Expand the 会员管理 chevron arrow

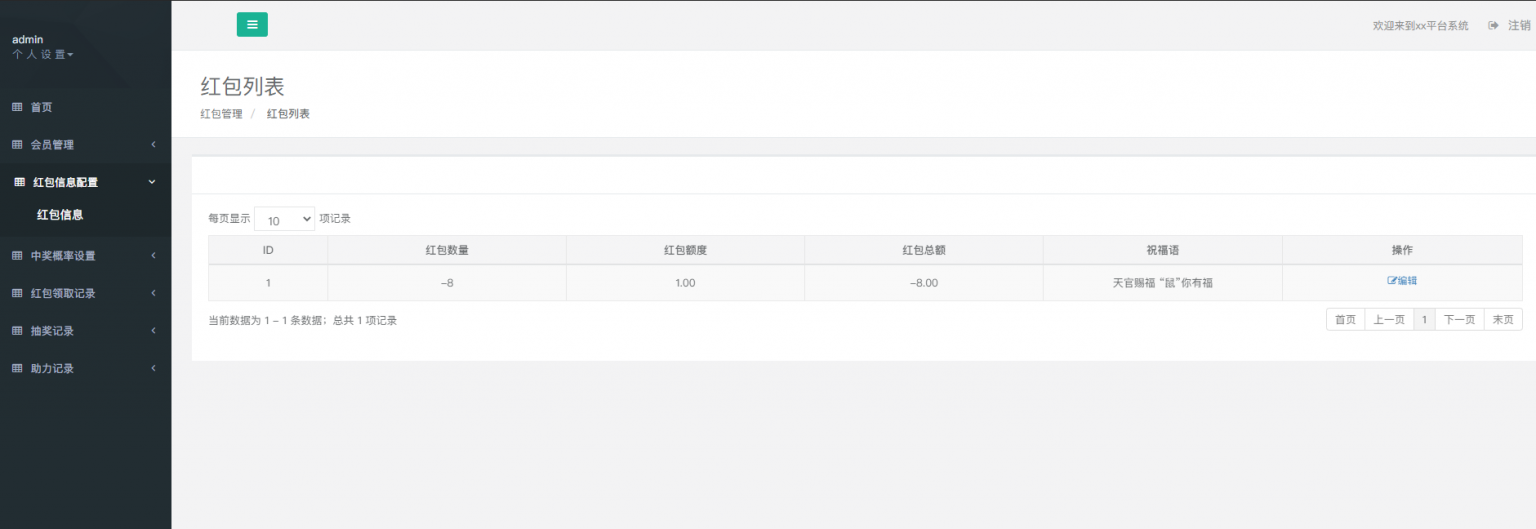coord(153,145)
